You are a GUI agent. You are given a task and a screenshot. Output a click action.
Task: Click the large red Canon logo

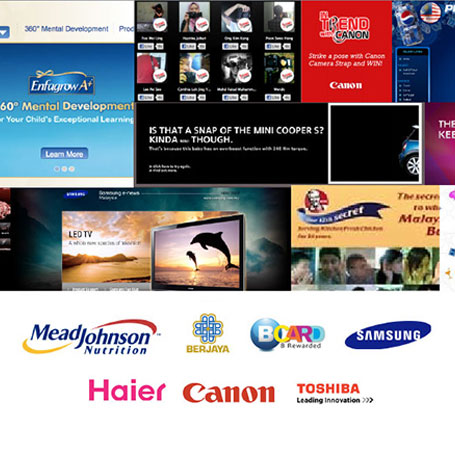point(229,392)
